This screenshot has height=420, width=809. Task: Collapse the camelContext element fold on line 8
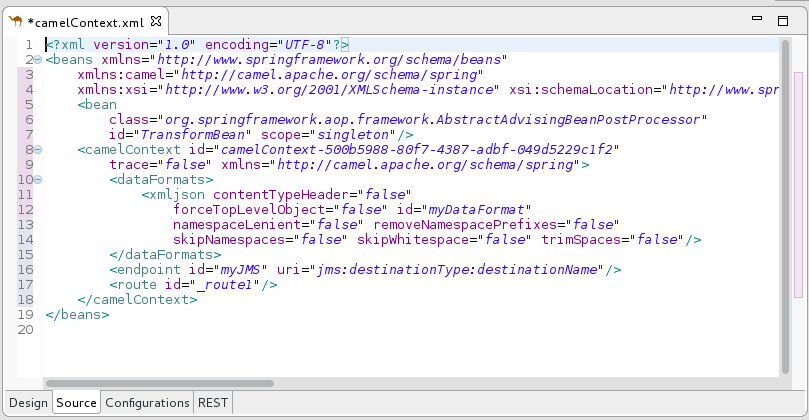coord(37,150)
